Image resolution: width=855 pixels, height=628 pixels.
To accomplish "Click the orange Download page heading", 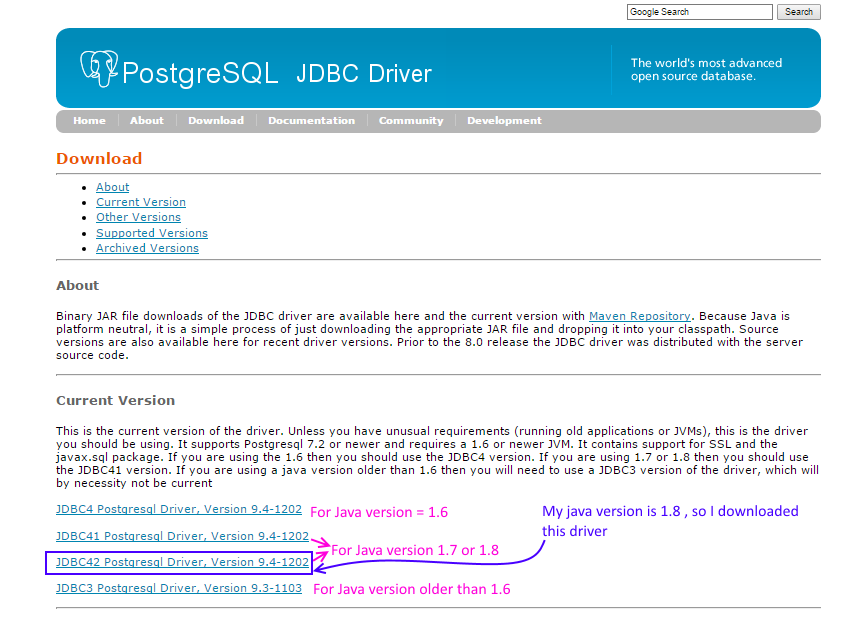I will 99,159.
